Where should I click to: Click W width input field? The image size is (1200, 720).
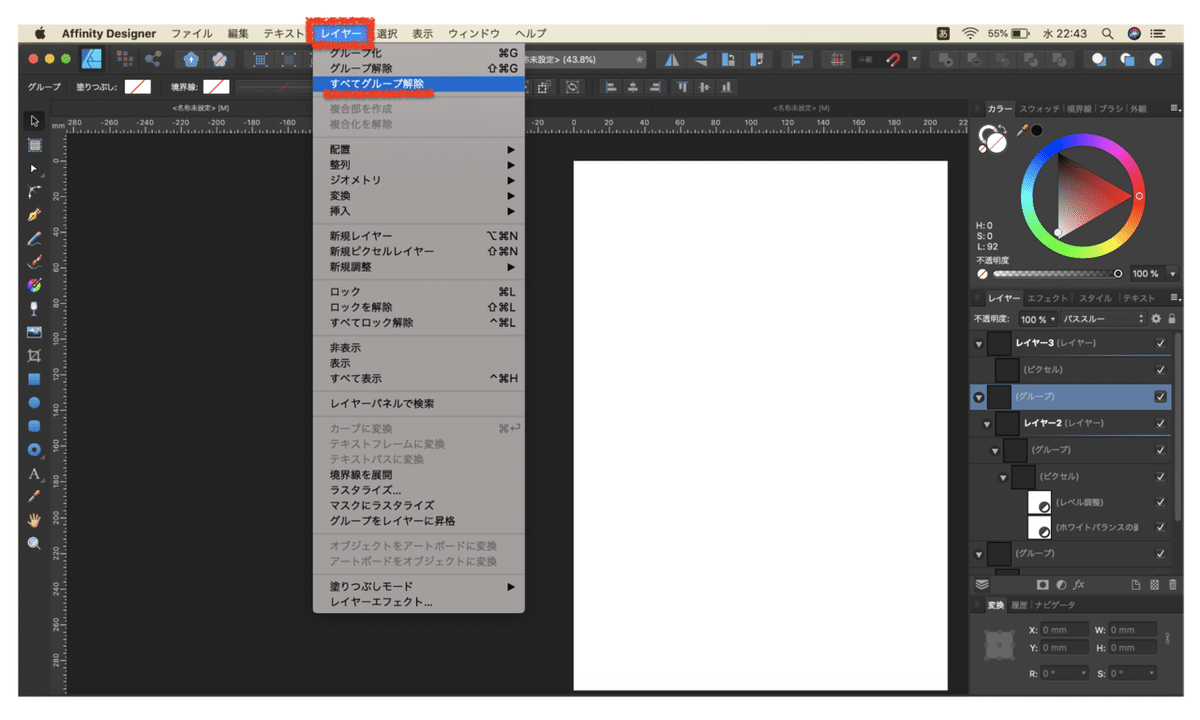point(1132,630)
